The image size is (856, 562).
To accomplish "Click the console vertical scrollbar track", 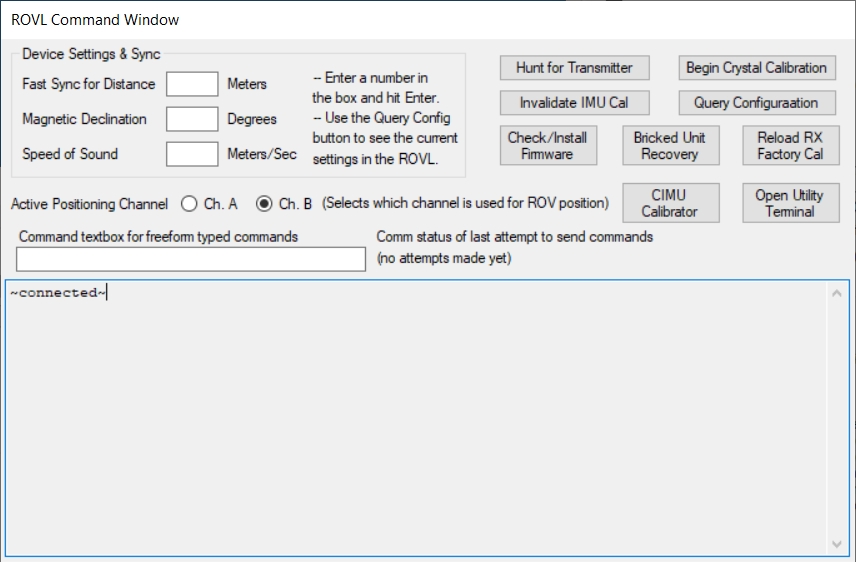I will (x=837, y=420).
